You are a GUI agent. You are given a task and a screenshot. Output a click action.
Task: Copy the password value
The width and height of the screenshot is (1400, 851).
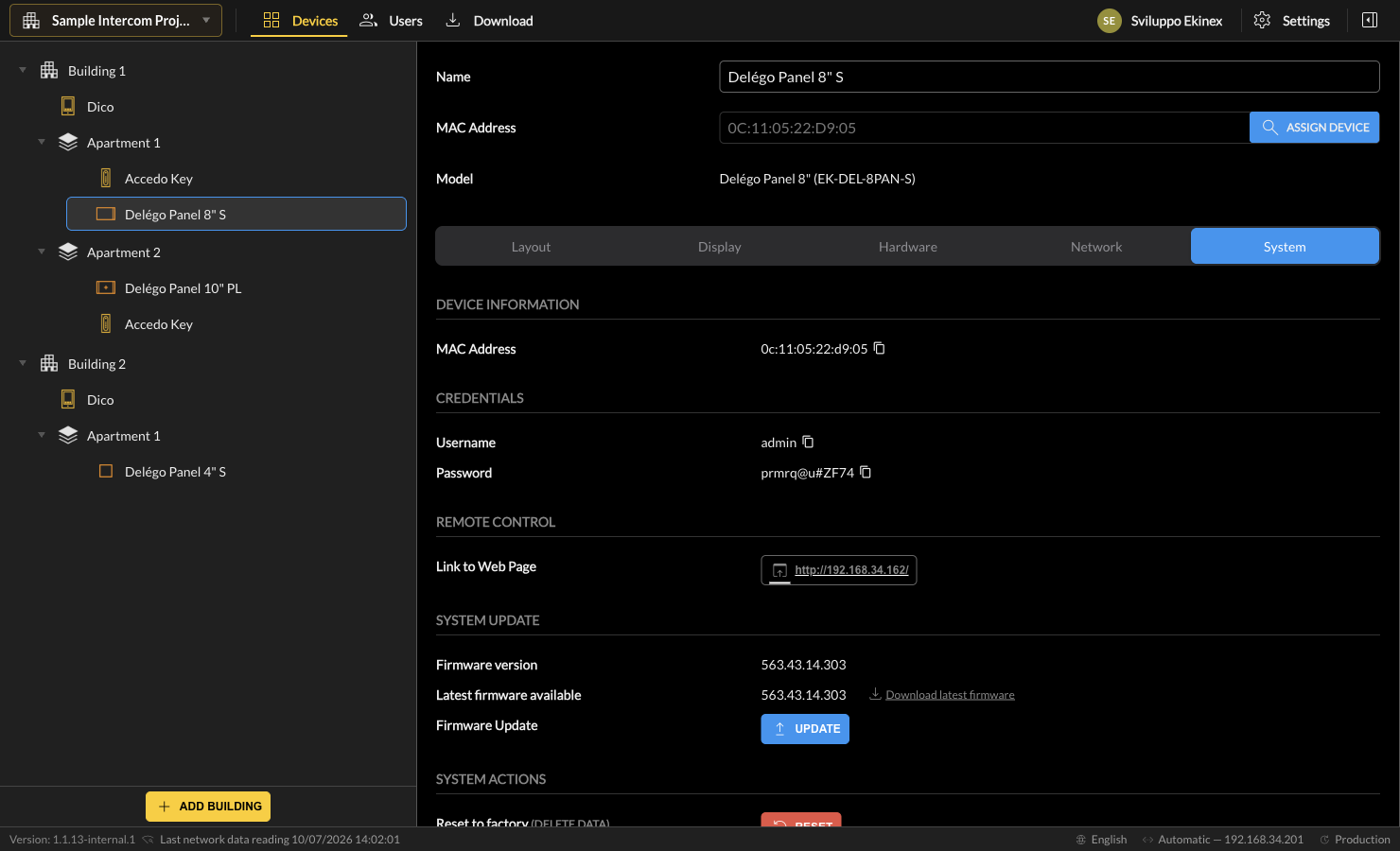point(866,472)
